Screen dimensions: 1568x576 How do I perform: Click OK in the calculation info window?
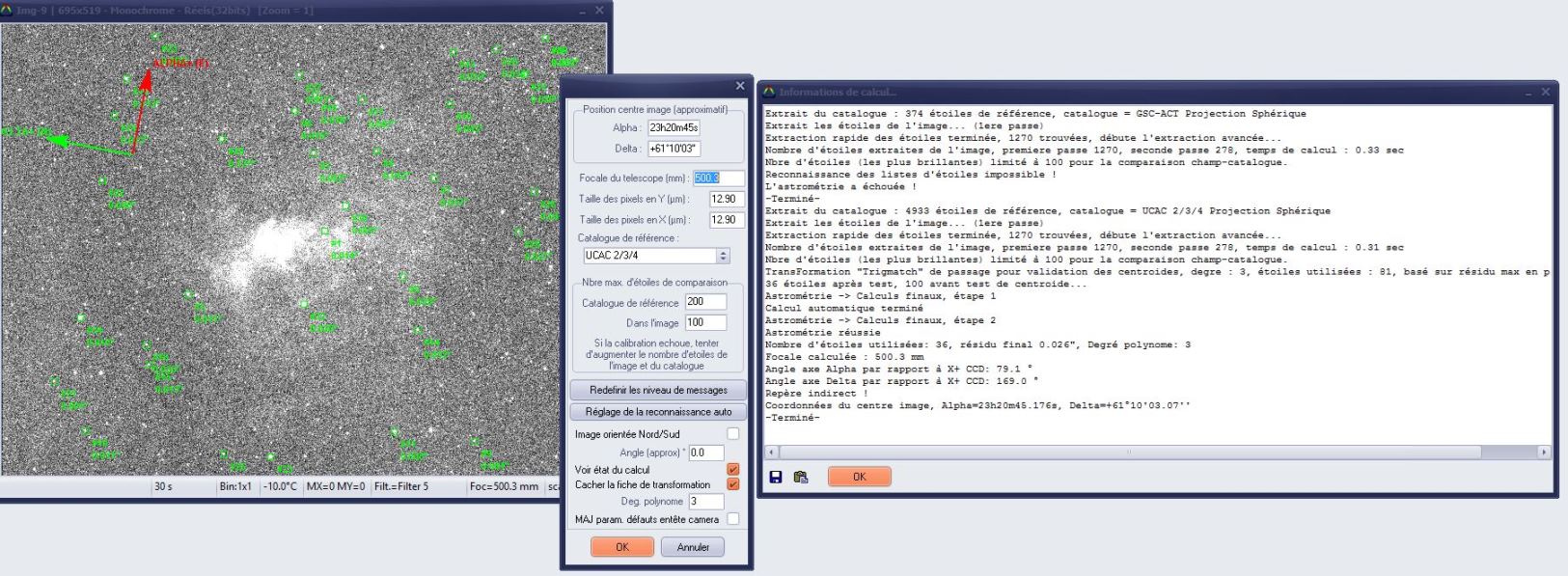859,477
